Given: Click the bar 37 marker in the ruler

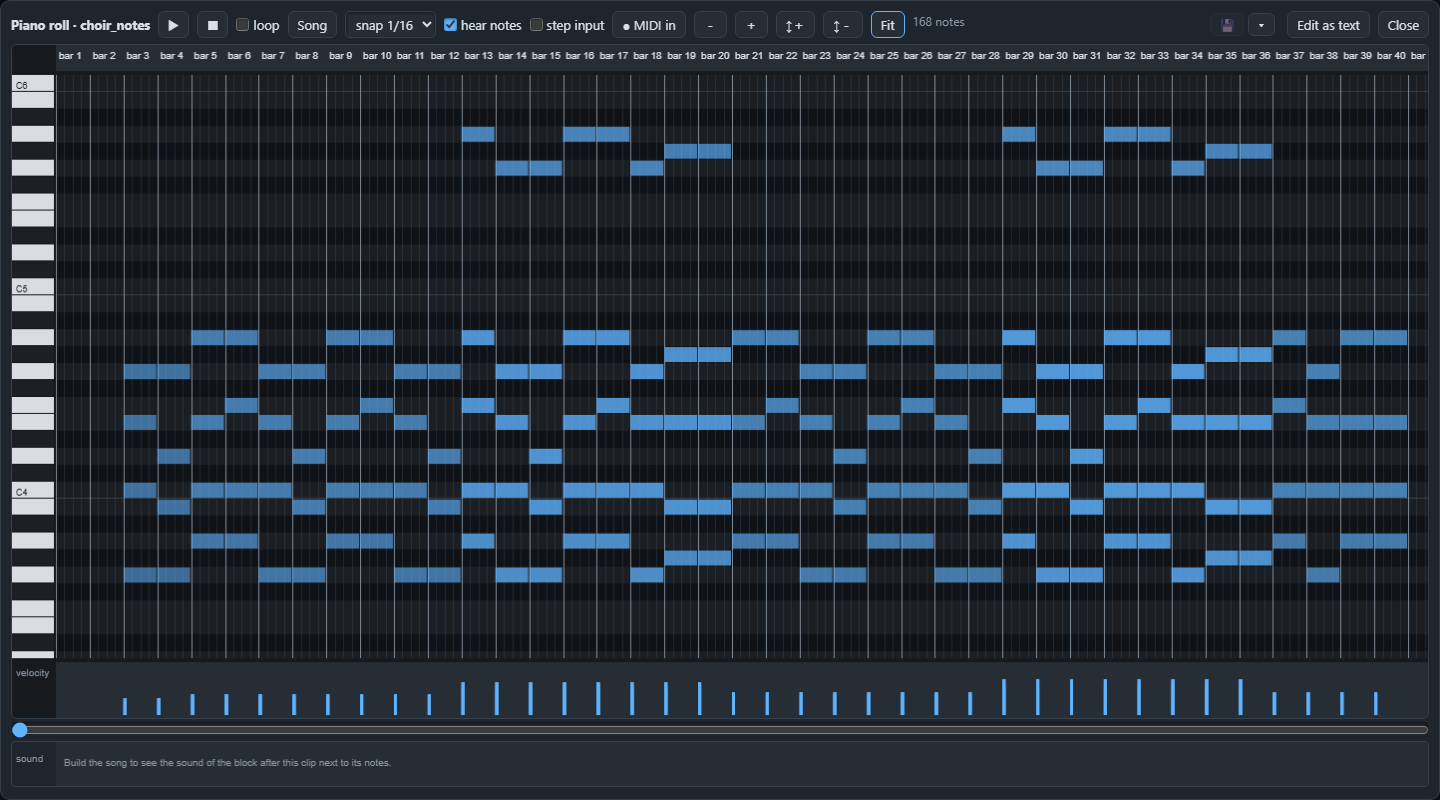Looking at the screenshot, I should coord(1290,56).
